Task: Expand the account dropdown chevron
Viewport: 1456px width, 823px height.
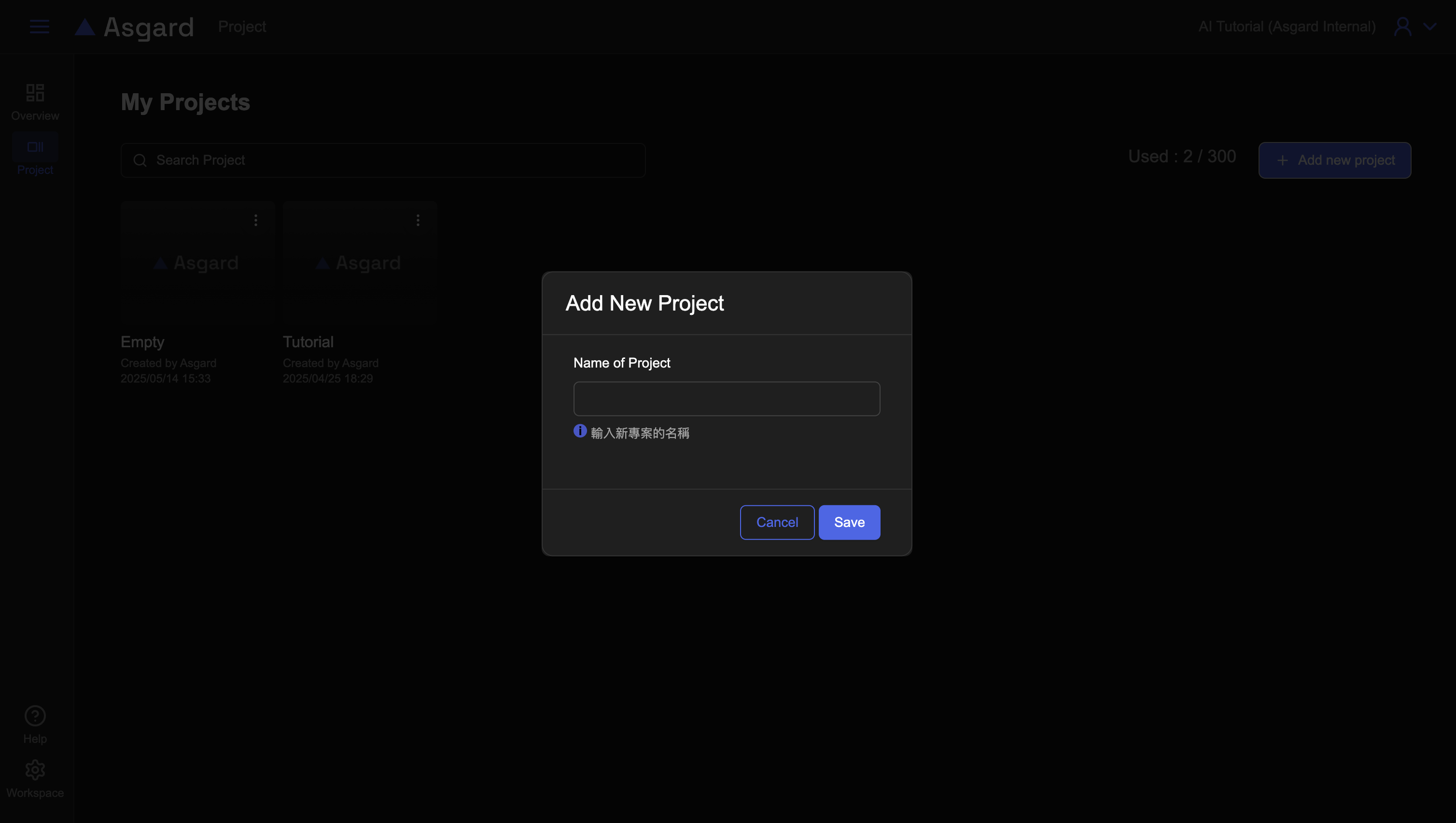Action: [1430, 27]
